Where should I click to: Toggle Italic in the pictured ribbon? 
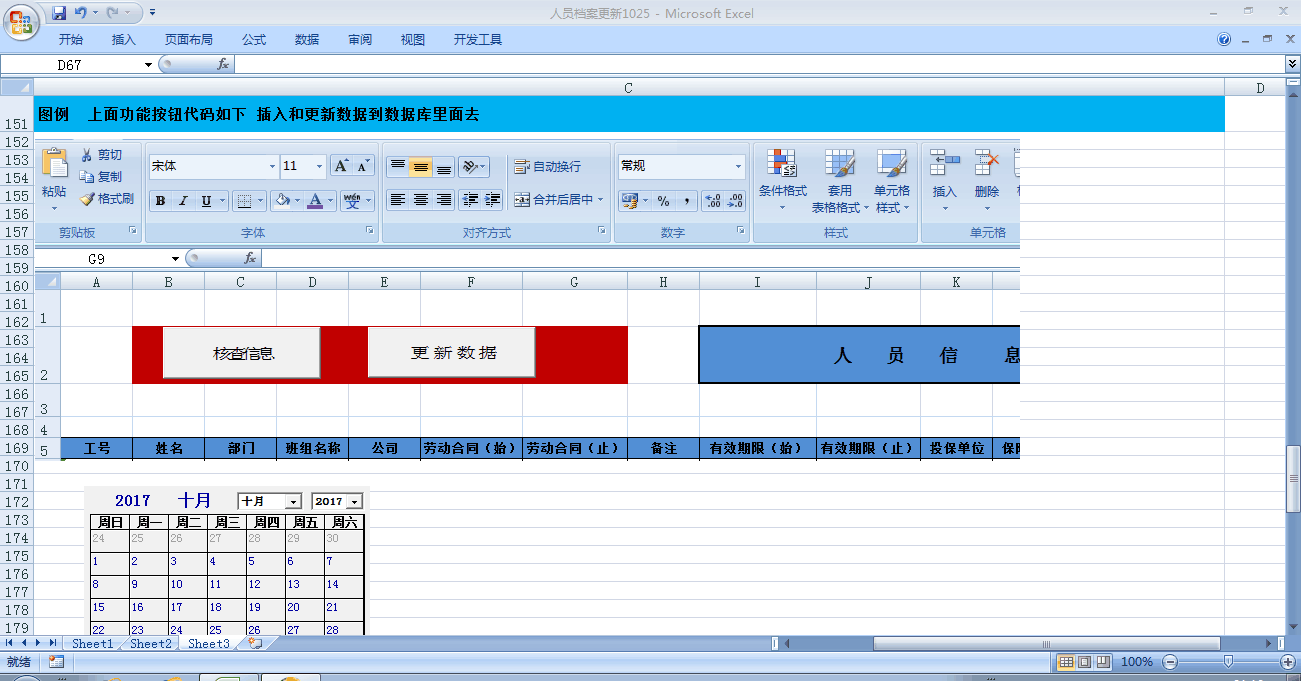(183, 201)
